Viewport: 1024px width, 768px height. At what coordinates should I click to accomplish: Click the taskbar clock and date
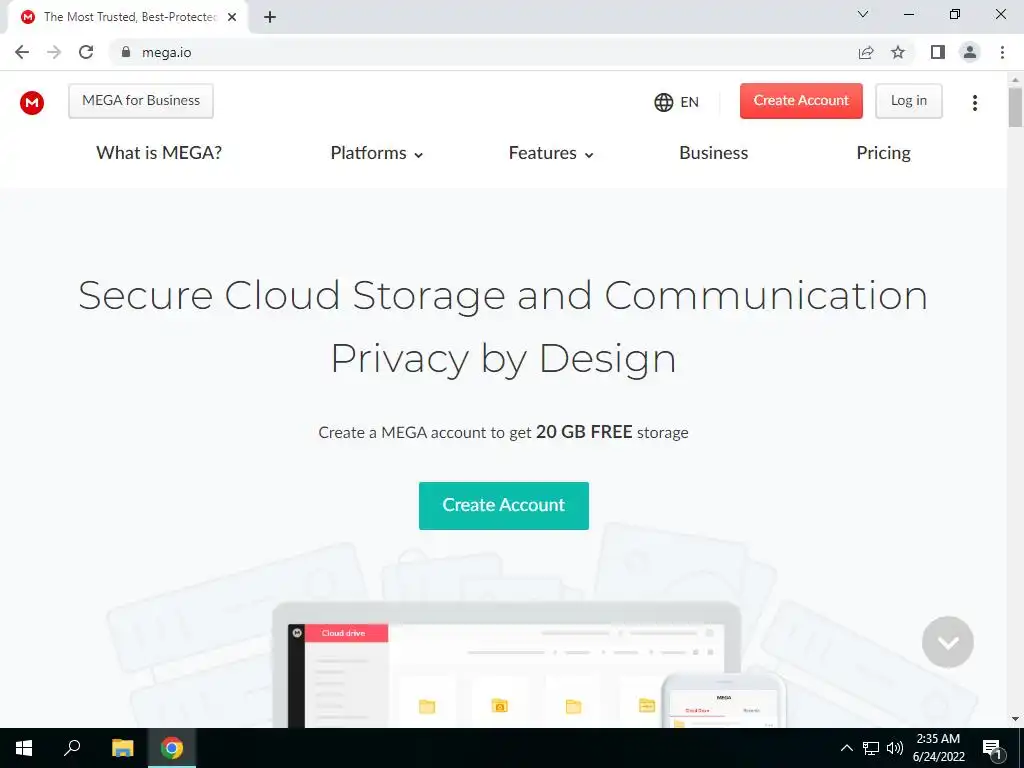tap(938, 748)
